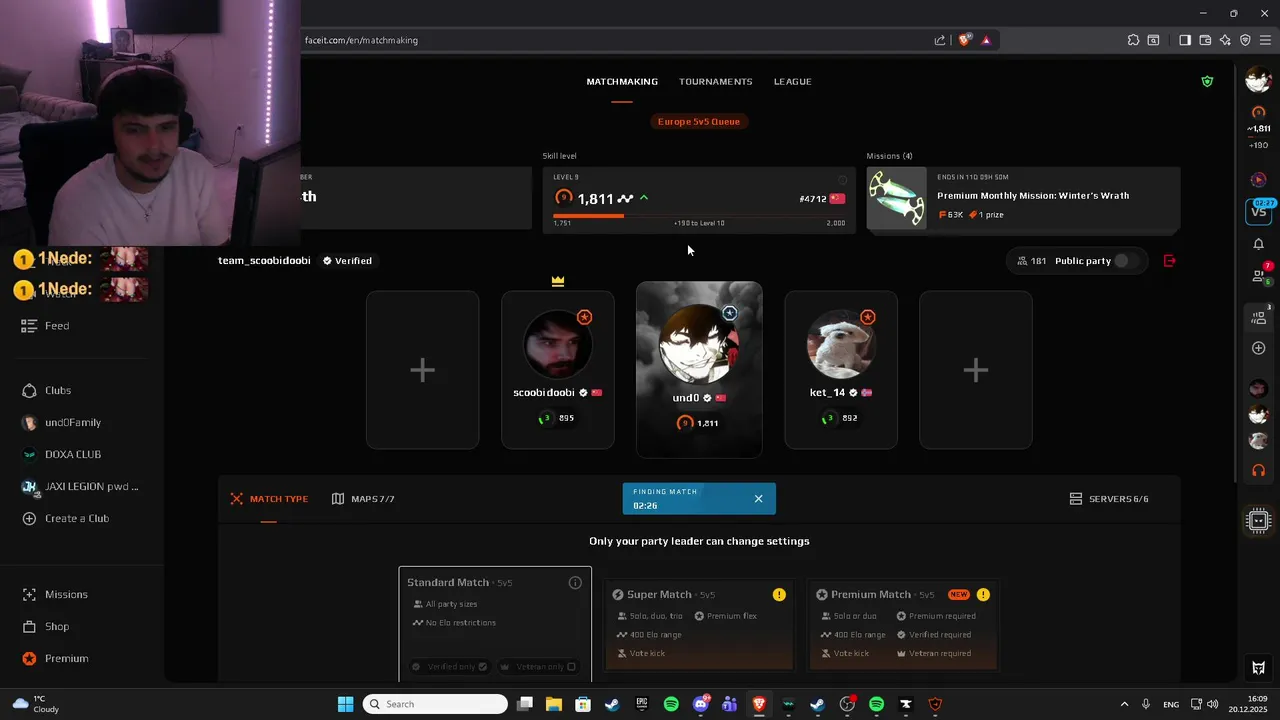The image size is (1280, 720).
Task: Open the Premium star menu item
Action: (x=55, y=658)
